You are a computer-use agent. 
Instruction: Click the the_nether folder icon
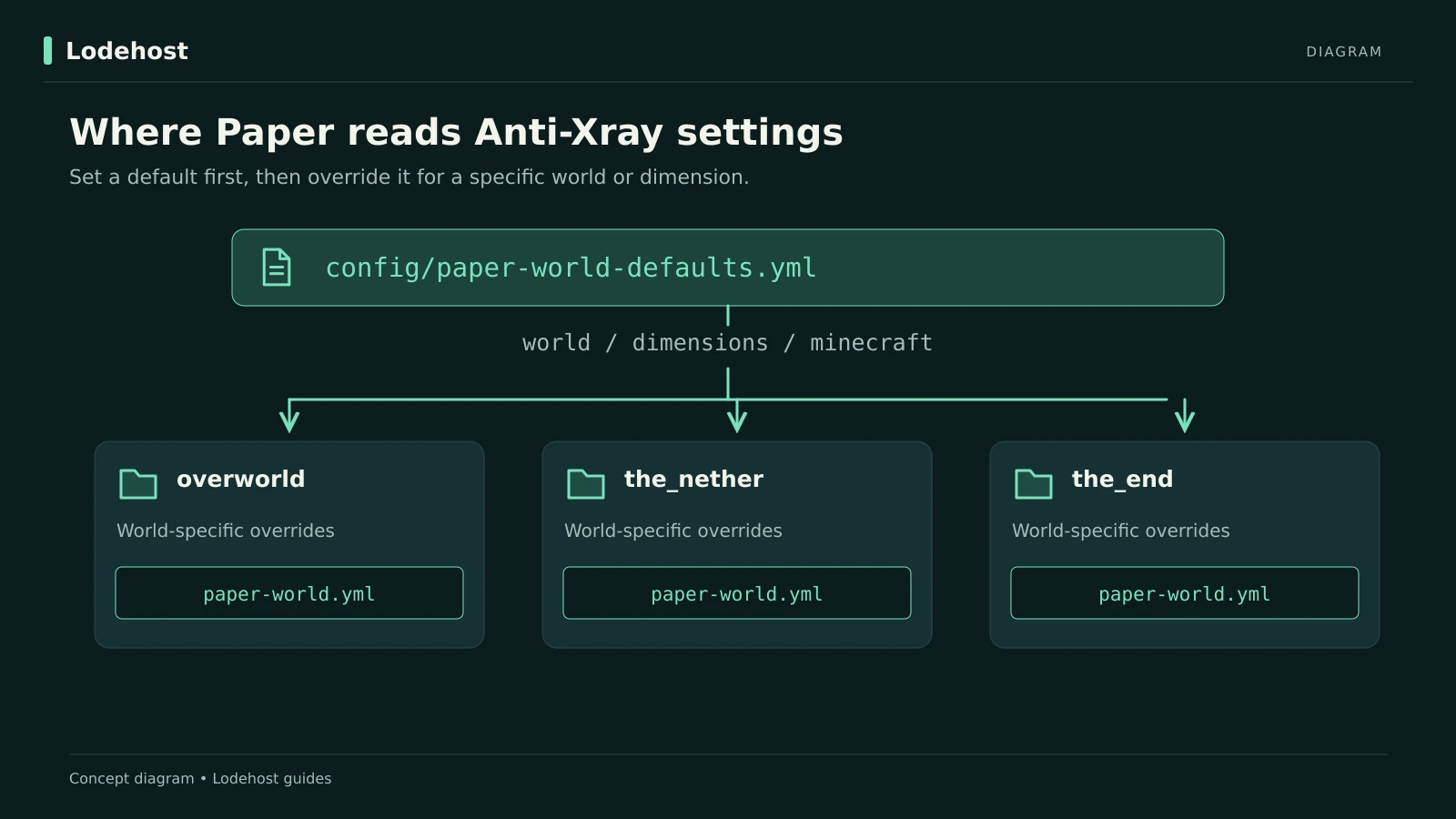tap(586, 484)
